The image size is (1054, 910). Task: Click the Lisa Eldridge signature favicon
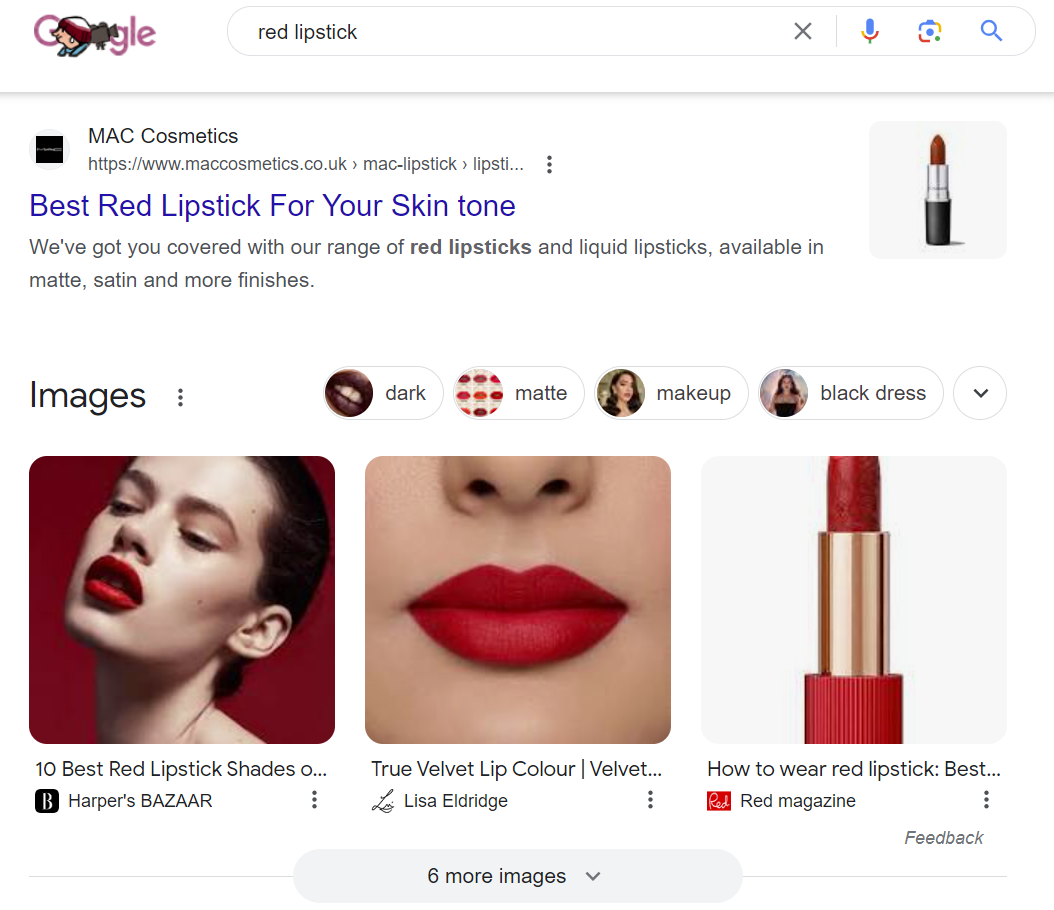click(x=383, y=801)
